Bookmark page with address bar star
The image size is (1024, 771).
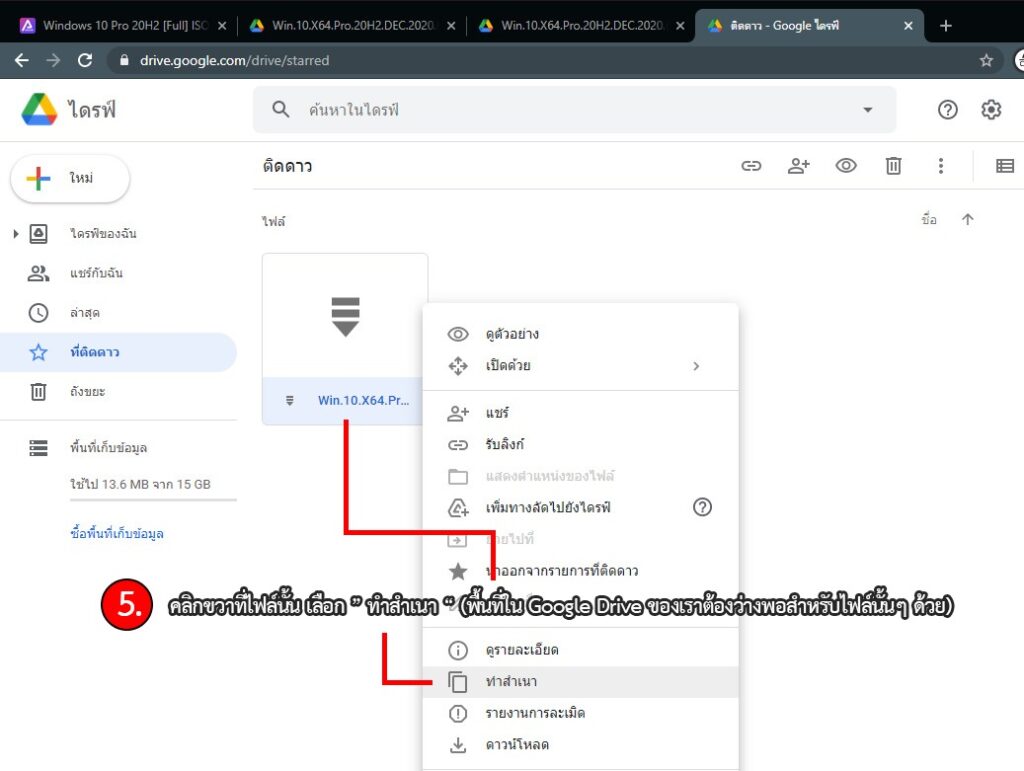986,61
